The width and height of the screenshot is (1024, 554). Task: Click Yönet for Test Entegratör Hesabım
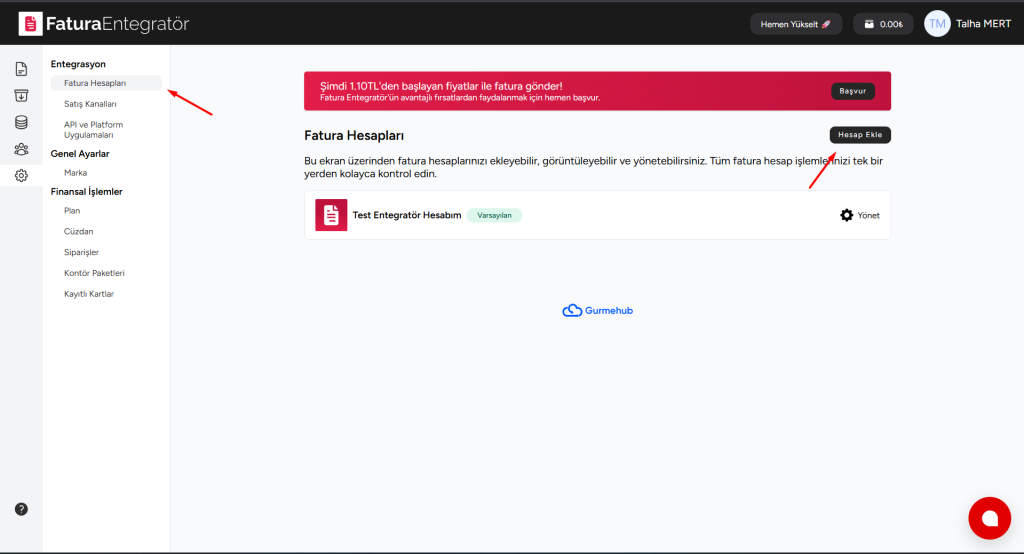pyautogui.click(x=860, y=215)
